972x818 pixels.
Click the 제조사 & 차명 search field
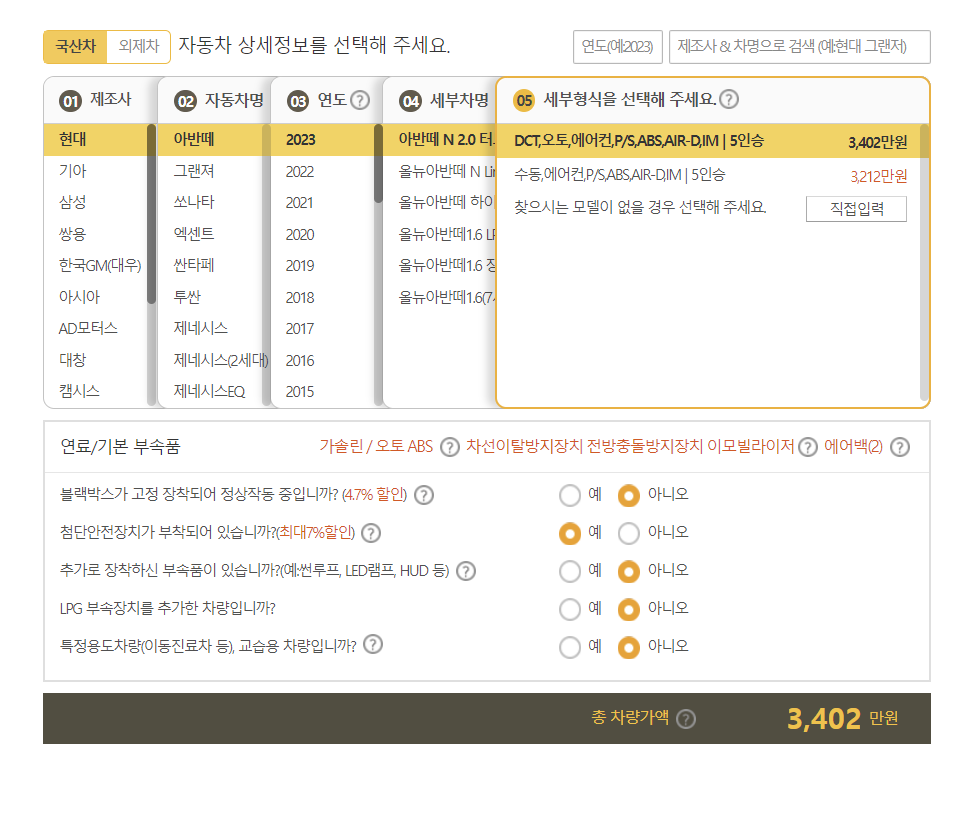800,46
